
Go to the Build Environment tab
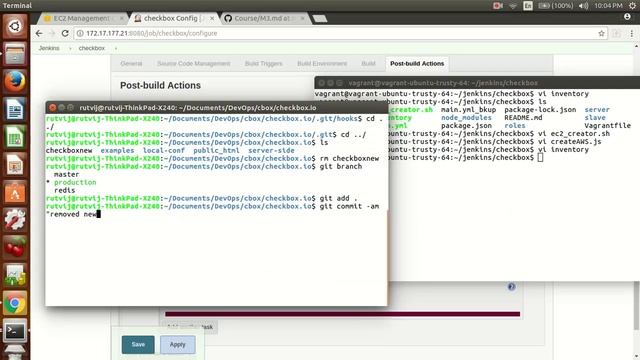(x=322, y=64)
